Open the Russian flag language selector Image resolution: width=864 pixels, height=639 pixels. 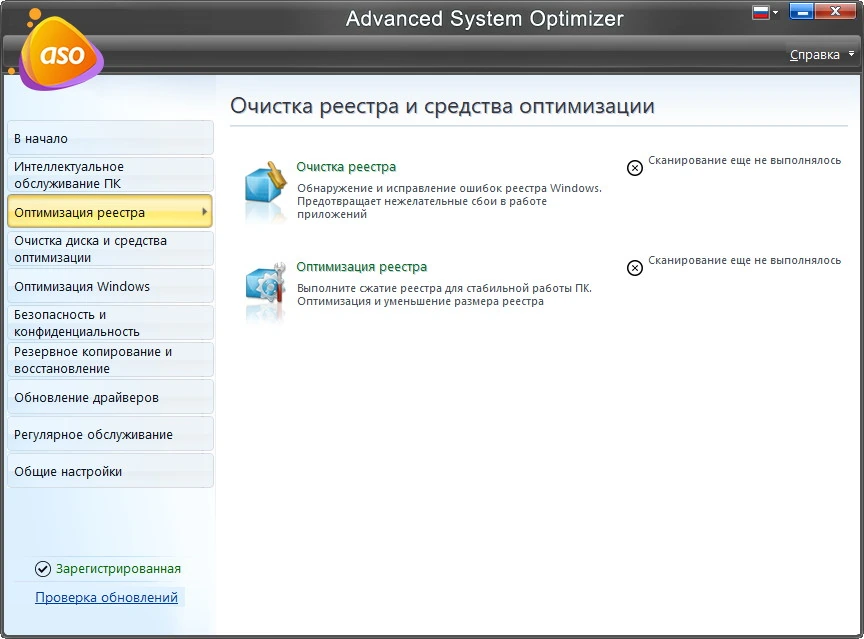coord(766,13)
